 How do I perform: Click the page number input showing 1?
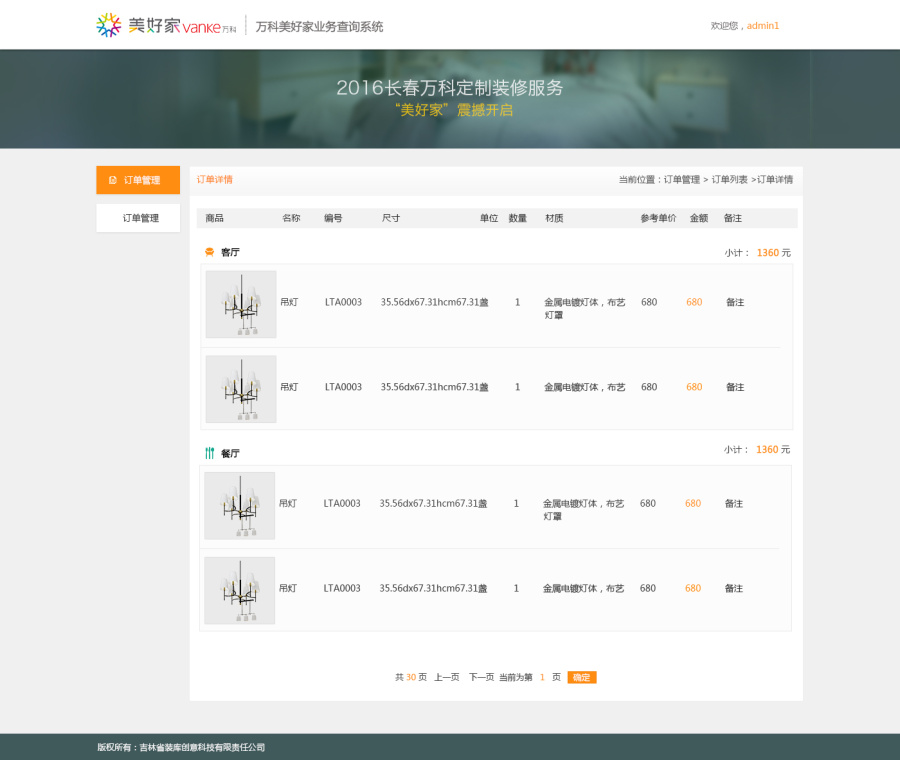[x=541, y=677]
